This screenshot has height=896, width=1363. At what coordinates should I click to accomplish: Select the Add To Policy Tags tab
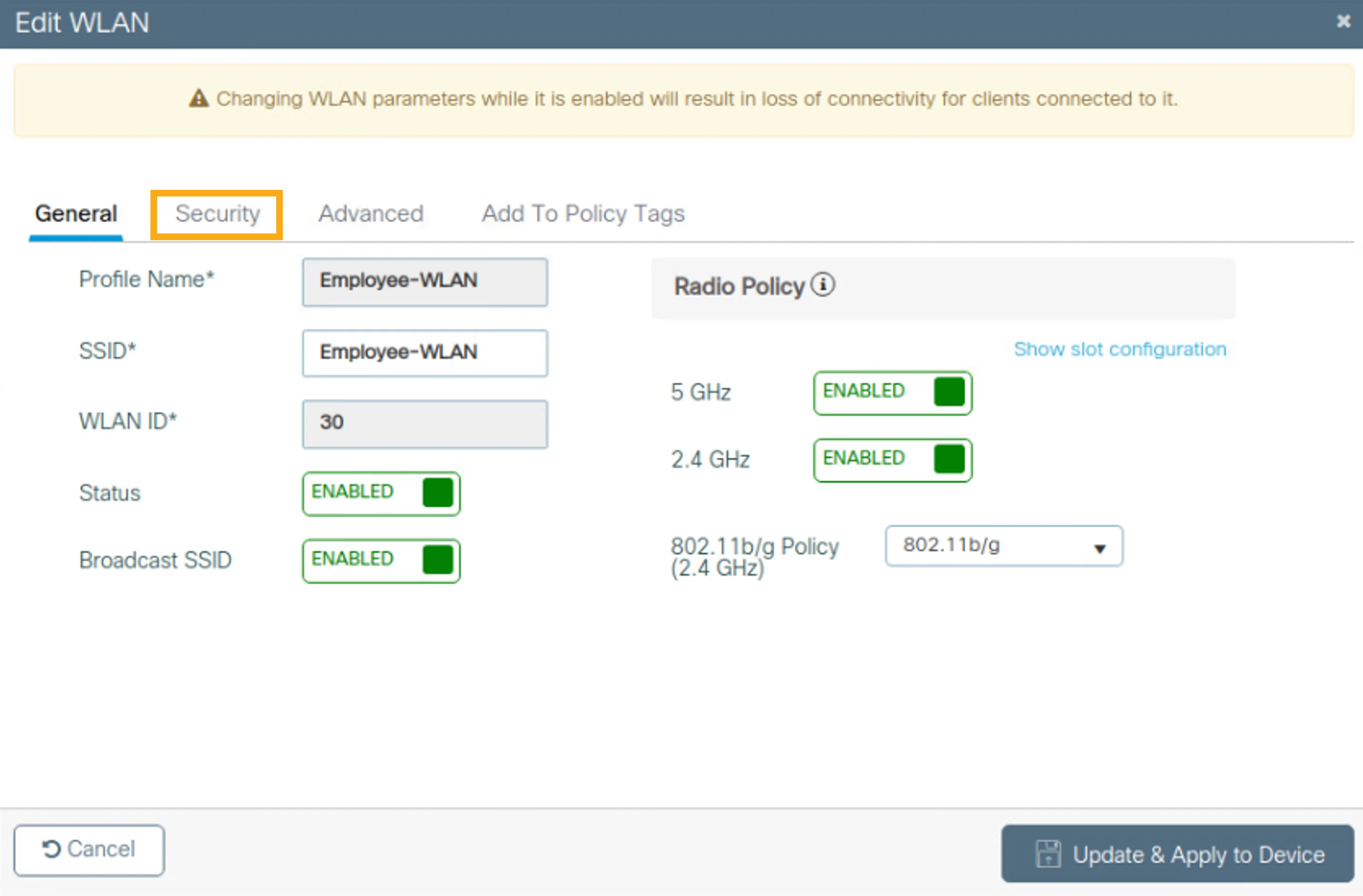point(583,214)
